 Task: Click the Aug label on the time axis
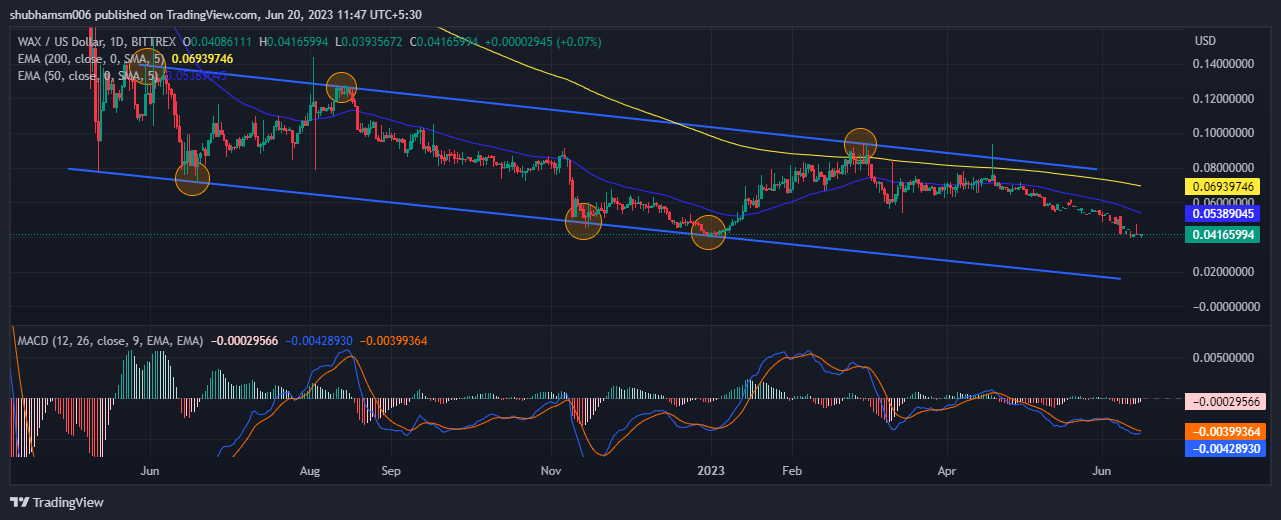point(310,469)
